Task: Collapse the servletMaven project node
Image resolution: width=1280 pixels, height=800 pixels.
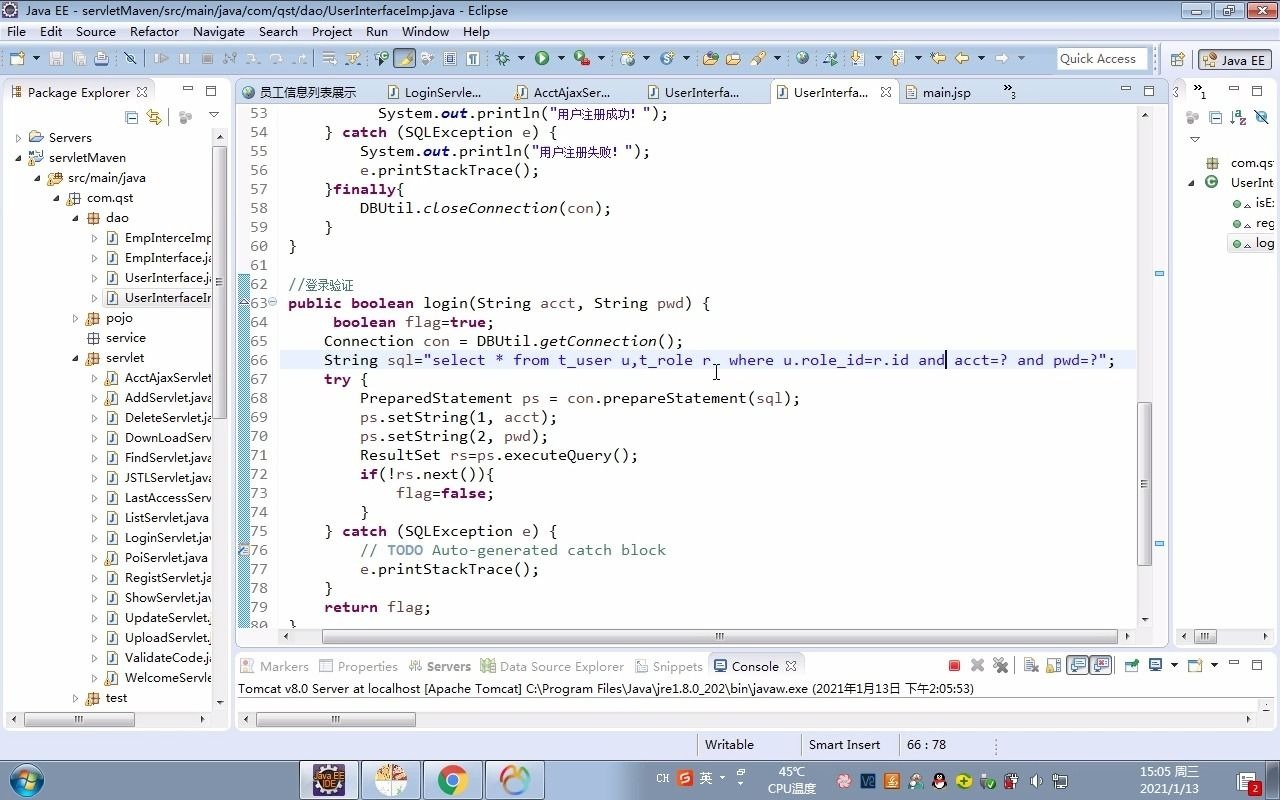Action: pyautogui.click(x=18, y=158)
